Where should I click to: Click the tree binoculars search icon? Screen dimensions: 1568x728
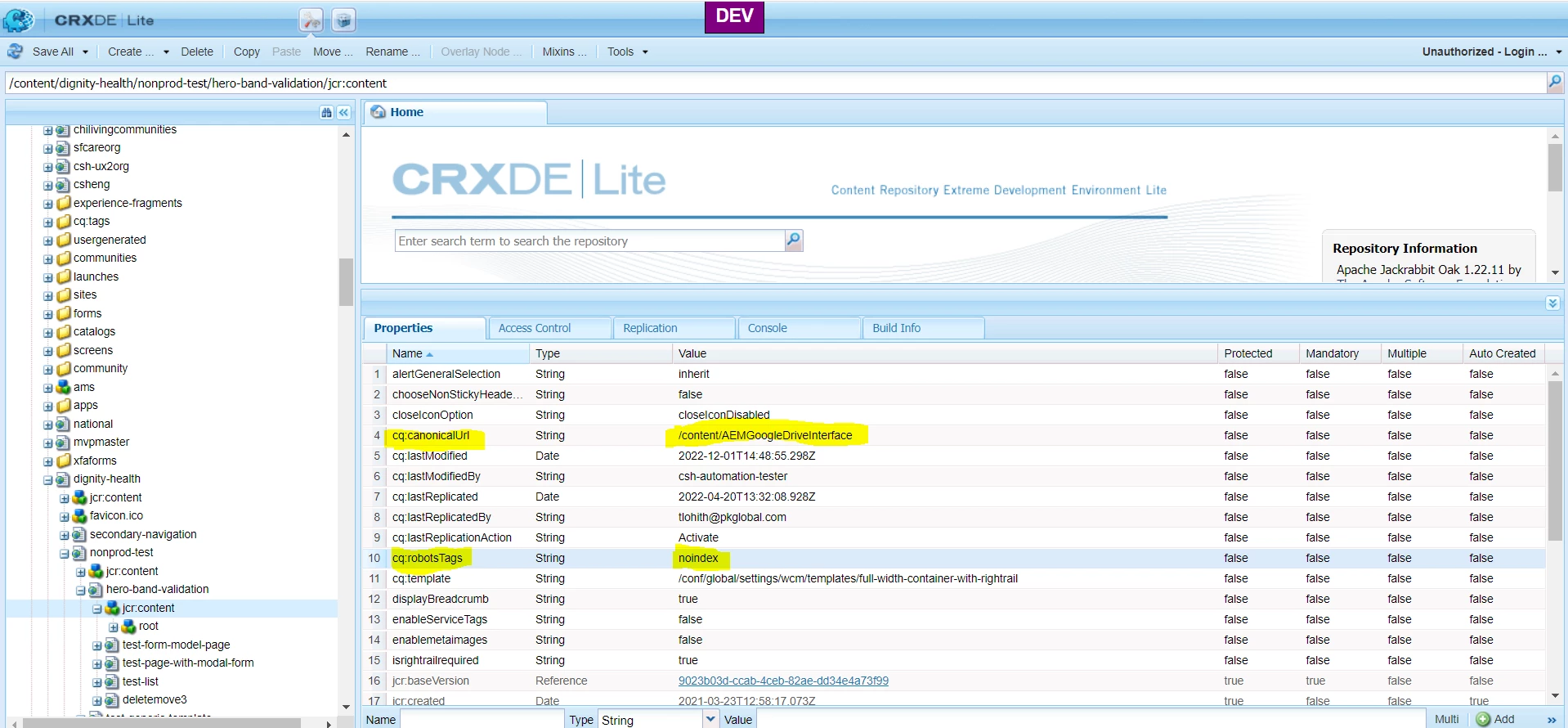(327, 113)
